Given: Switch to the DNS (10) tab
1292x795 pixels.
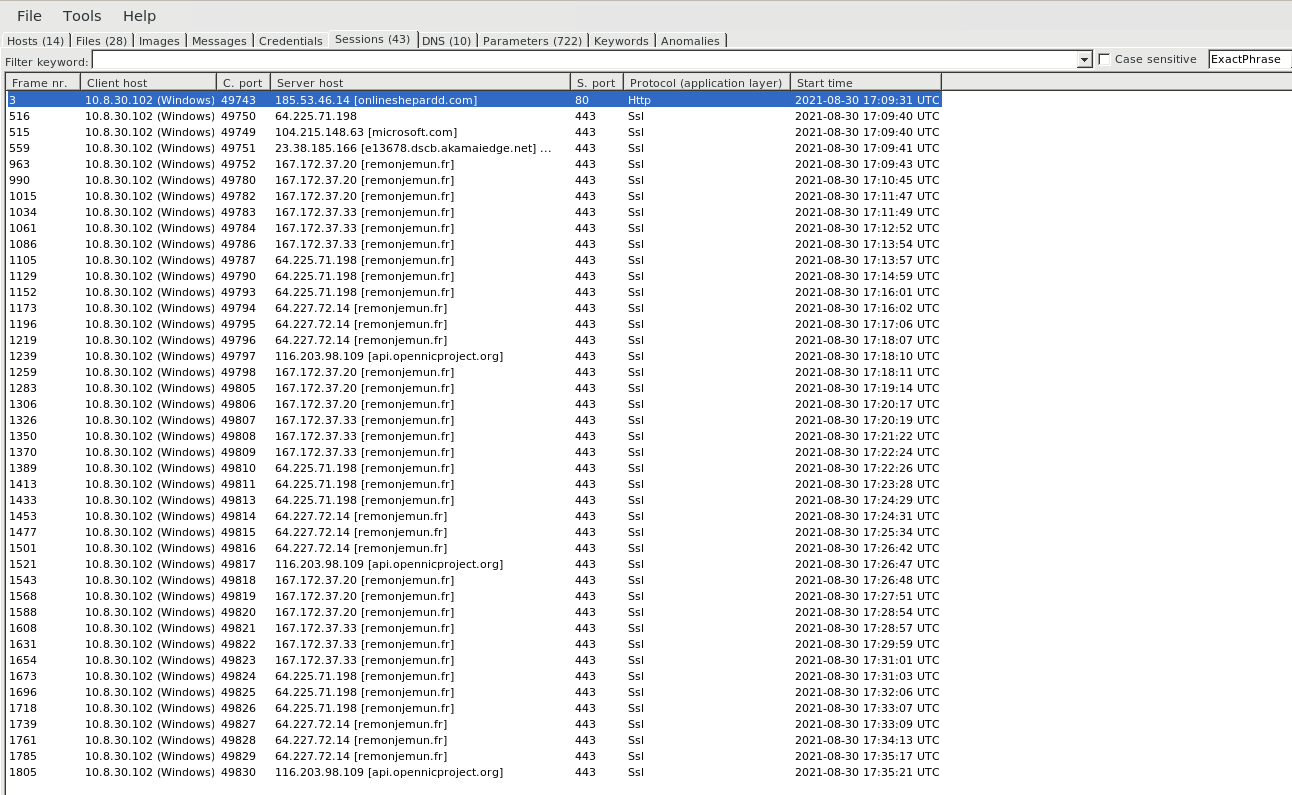Looking at the screenshot, I should tap(446, 41).
